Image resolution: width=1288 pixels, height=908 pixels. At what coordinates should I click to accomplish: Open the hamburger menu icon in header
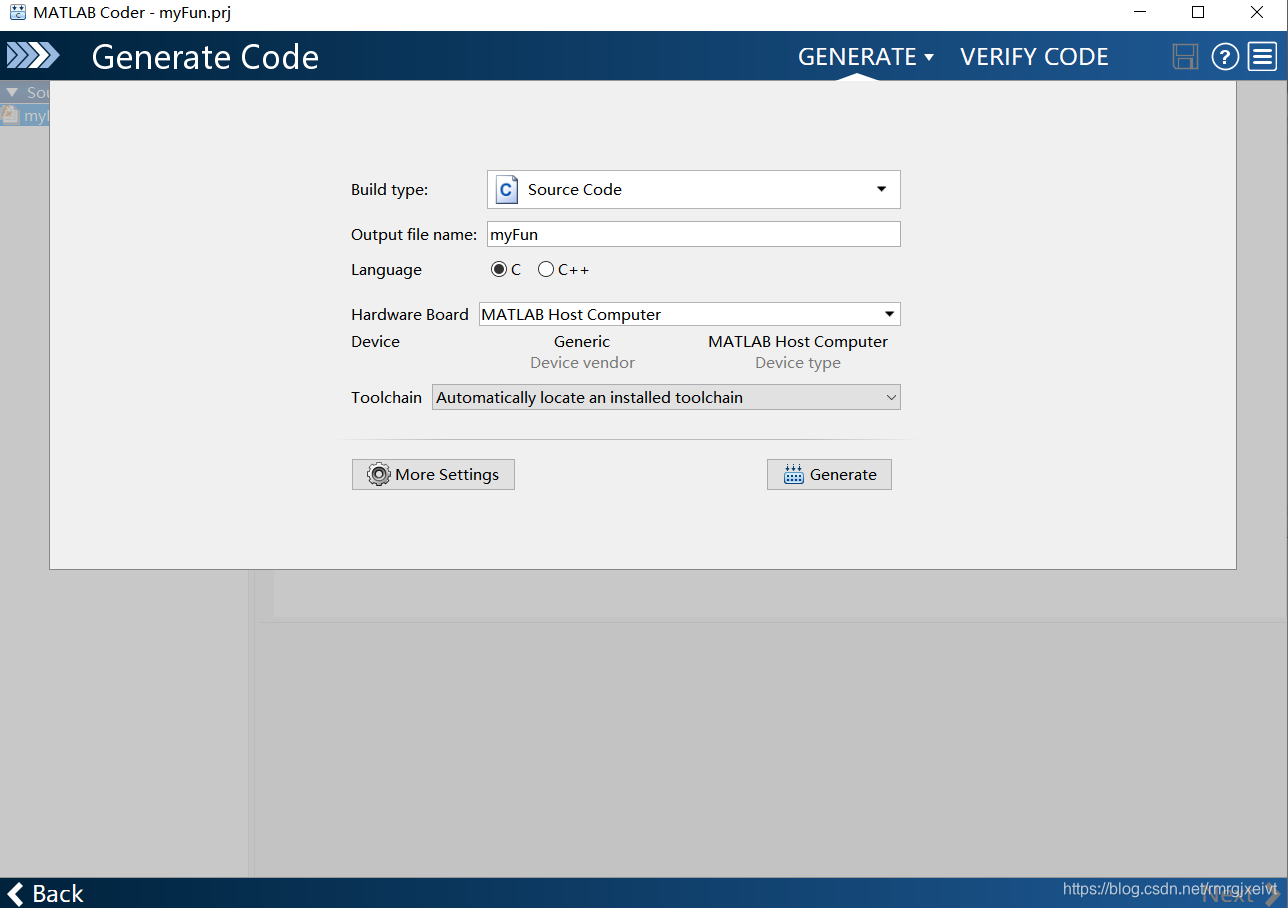click(1263, 57)
